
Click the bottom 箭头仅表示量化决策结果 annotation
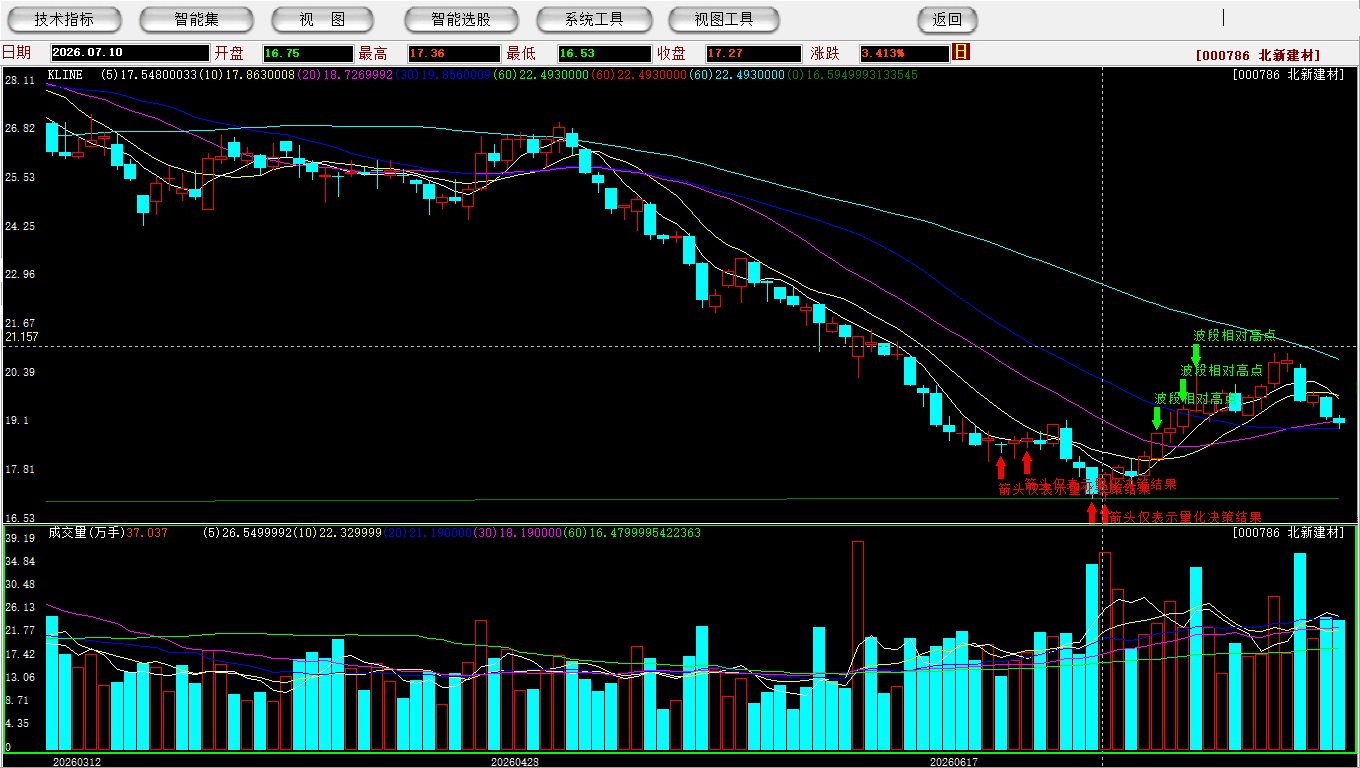tap(1185, 517)
